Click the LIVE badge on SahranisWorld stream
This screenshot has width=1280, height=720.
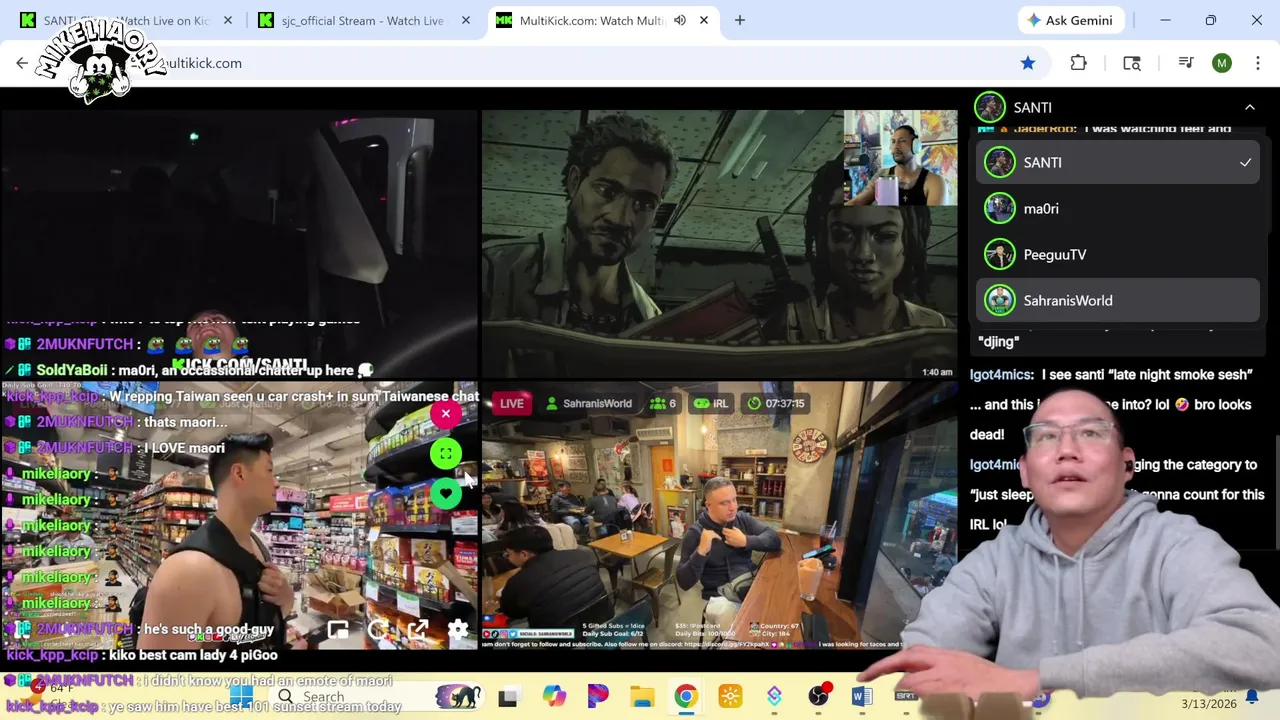(x=511, y=403)
